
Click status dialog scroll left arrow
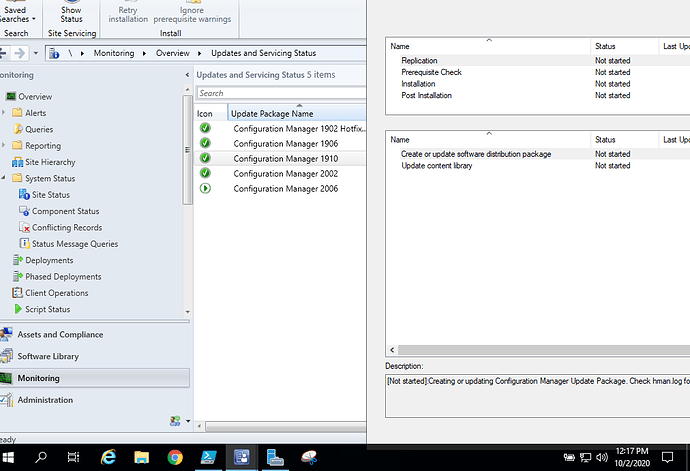pos(392,350)
